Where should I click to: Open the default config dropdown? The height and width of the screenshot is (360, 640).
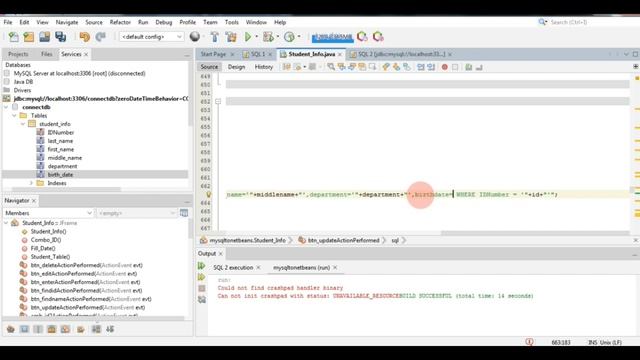click(151, 37)
